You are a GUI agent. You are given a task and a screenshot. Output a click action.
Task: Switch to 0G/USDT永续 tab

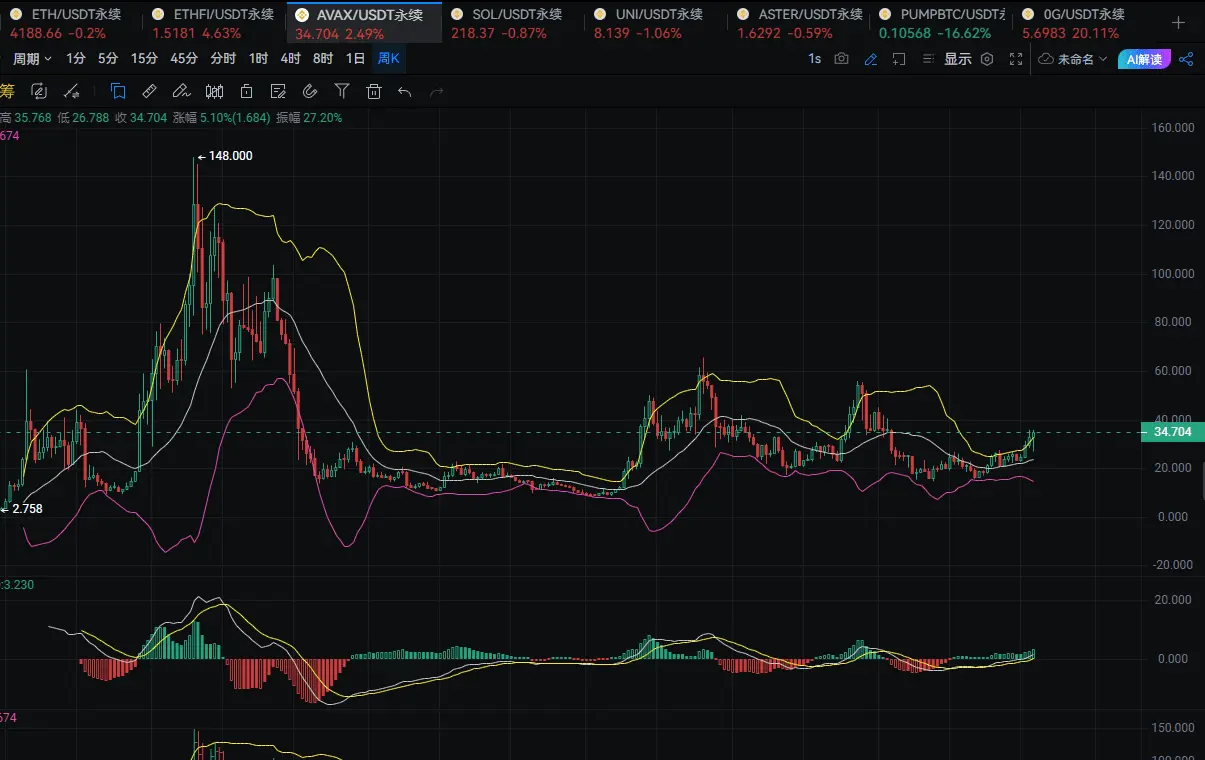coord(1085,22)
